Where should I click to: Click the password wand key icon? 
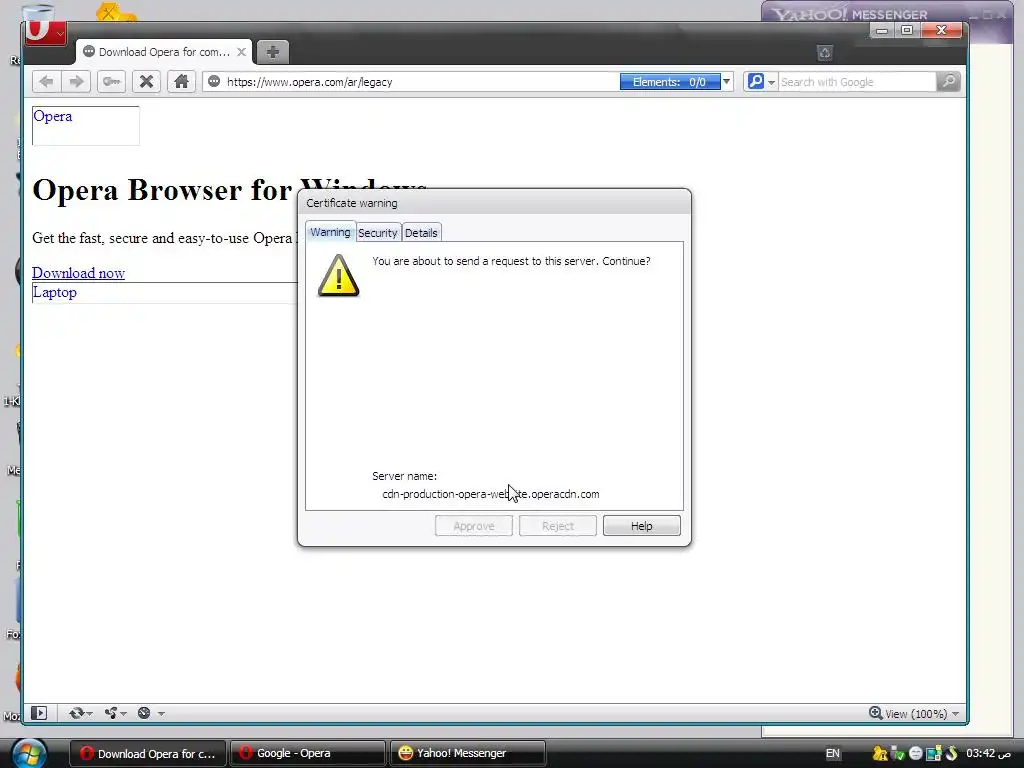[112, 82]
